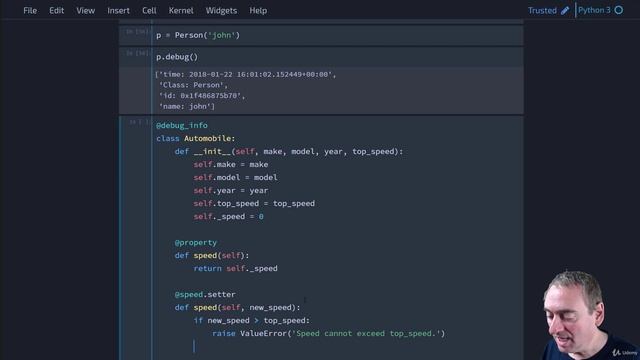The image size is (640, 360).
Task: Click the self.year = year line
Action: point(231,191)
